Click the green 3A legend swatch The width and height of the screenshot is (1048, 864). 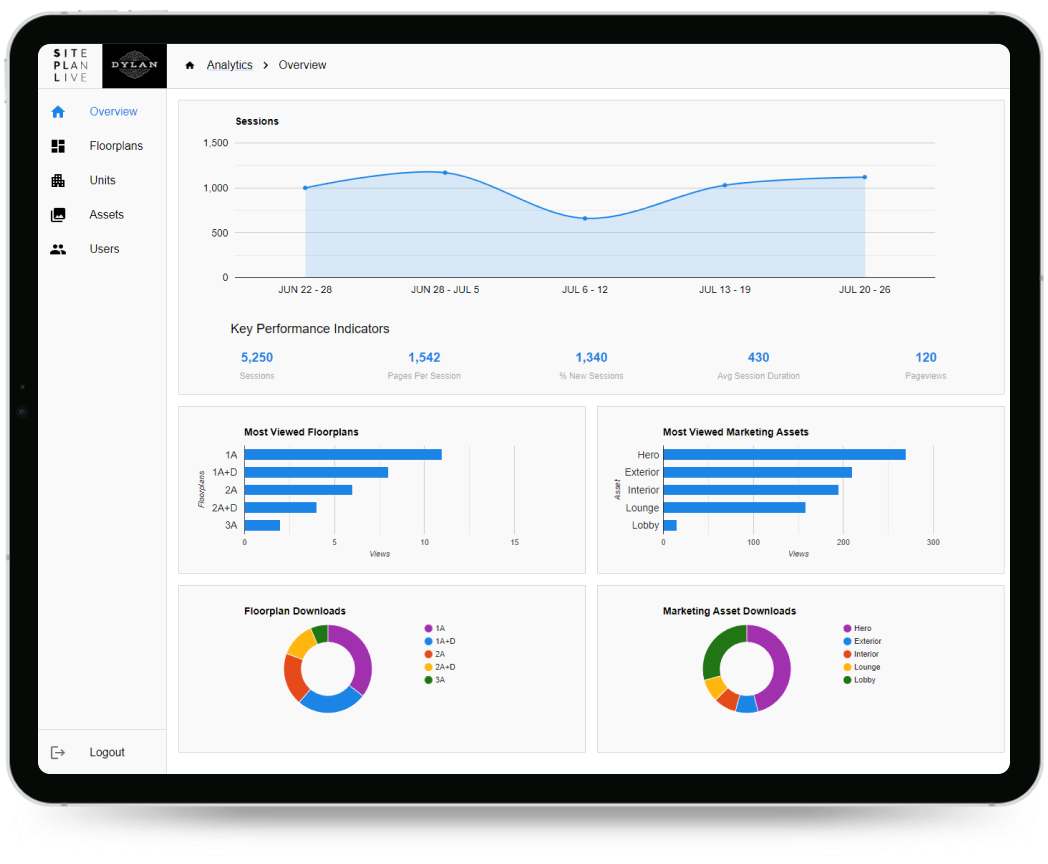pos(428,680)
